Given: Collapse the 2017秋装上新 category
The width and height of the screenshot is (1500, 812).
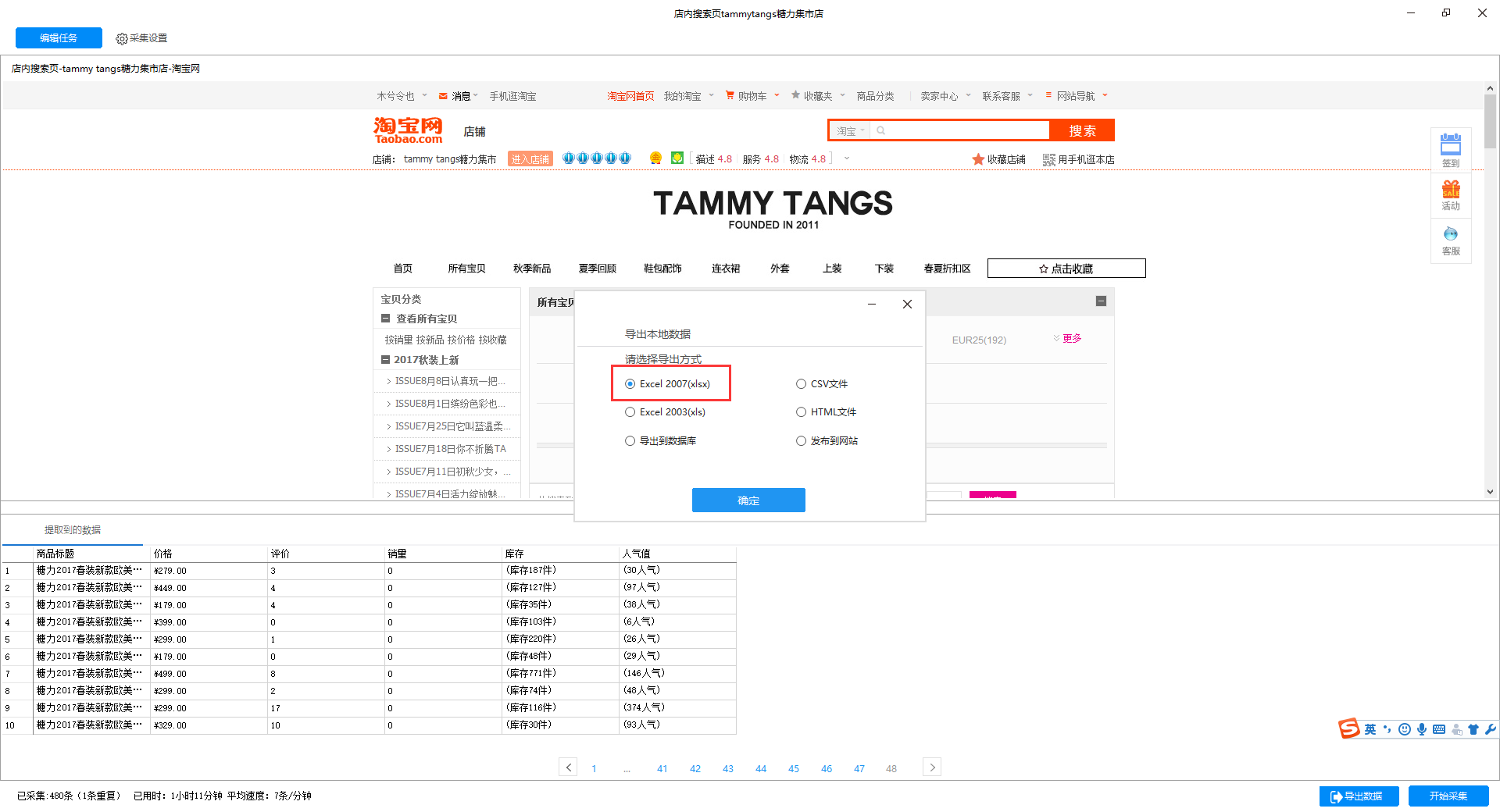Looking at the screenshot, I should pyautogui.click(x=385, y=359).
